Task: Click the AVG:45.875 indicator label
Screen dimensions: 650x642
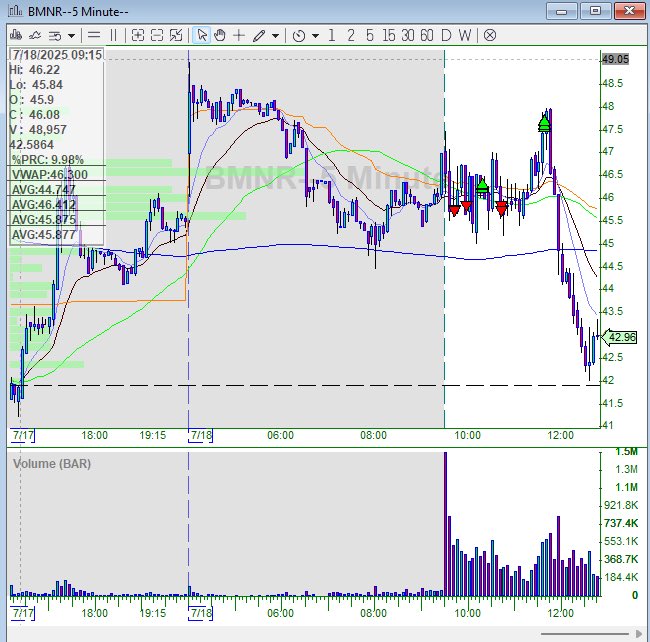Action: tap(44, 219)
